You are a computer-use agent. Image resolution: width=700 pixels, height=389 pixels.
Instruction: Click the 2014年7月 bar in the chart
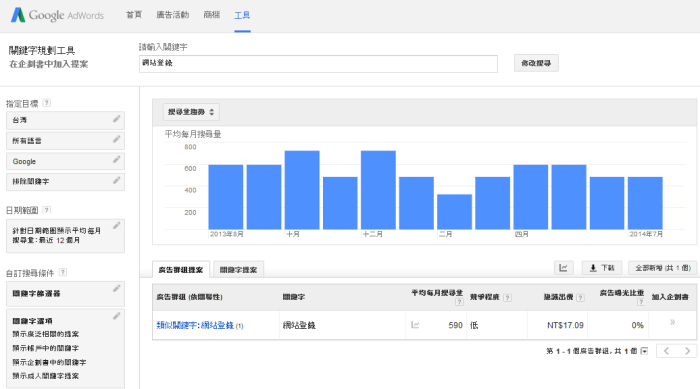pos(645,203)
